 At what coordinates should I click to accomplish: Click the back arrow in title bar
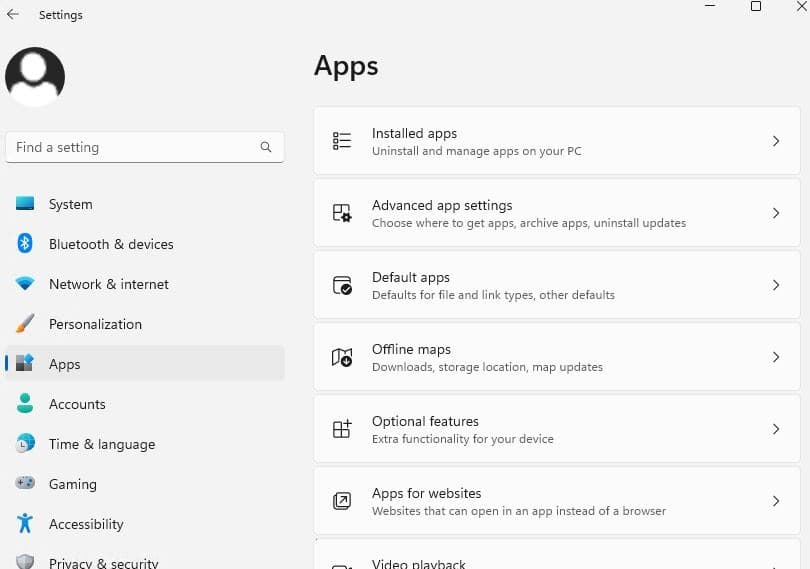(x=13, y=15)
